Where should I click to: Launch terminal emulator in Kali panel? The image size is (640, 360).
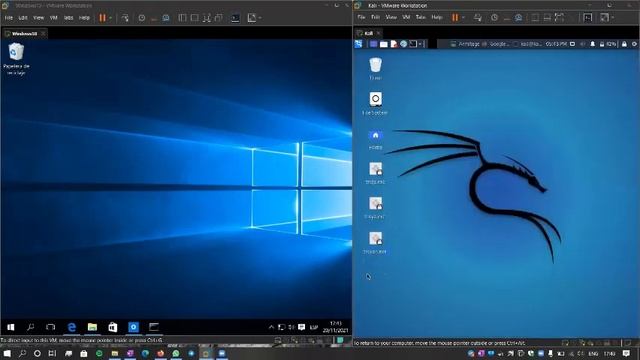point(413,44)
